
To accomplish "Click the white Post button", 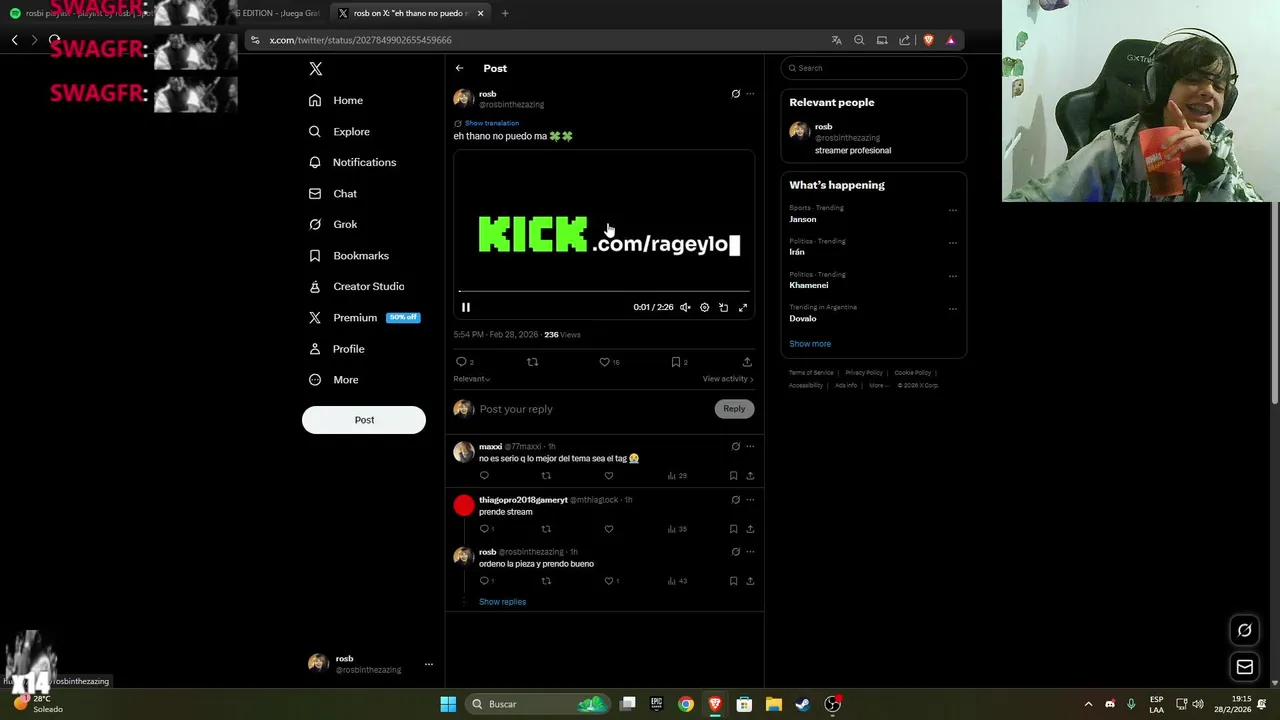I will coord(364,420).
